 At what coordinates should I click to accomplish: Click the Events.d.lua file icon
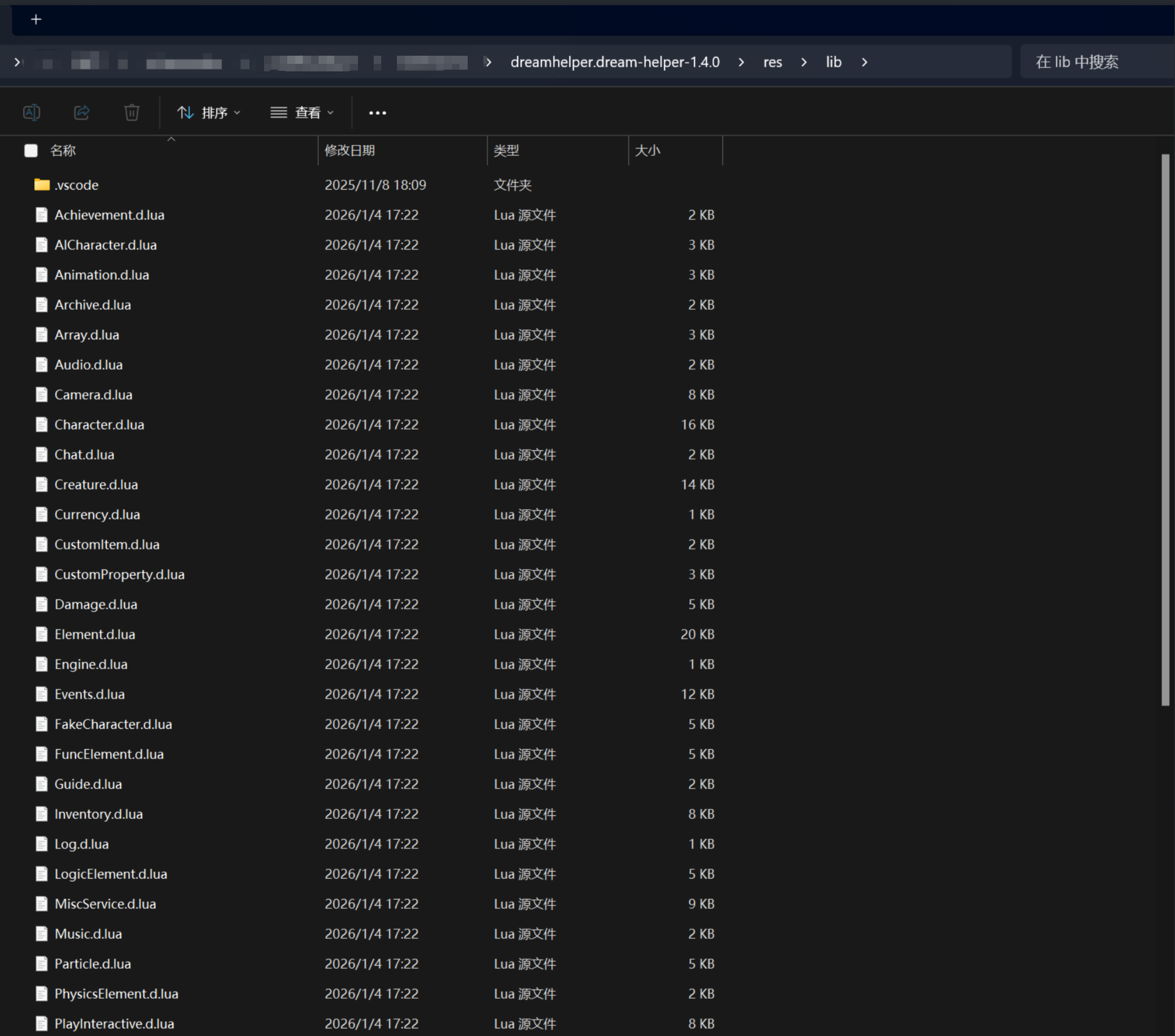click(x=42, y=694)
